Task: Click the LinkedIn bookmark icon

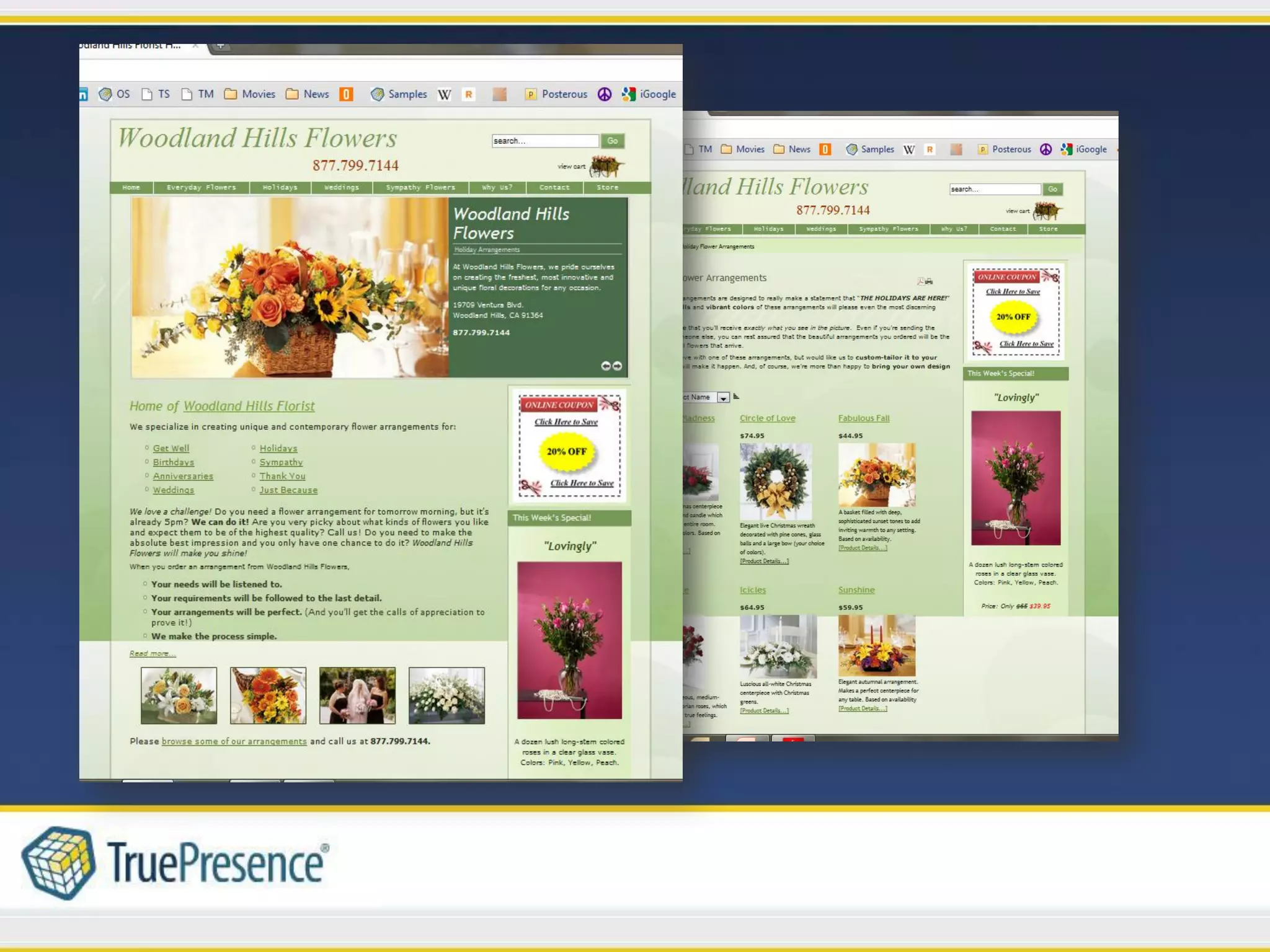Action: tap(84, 94)
